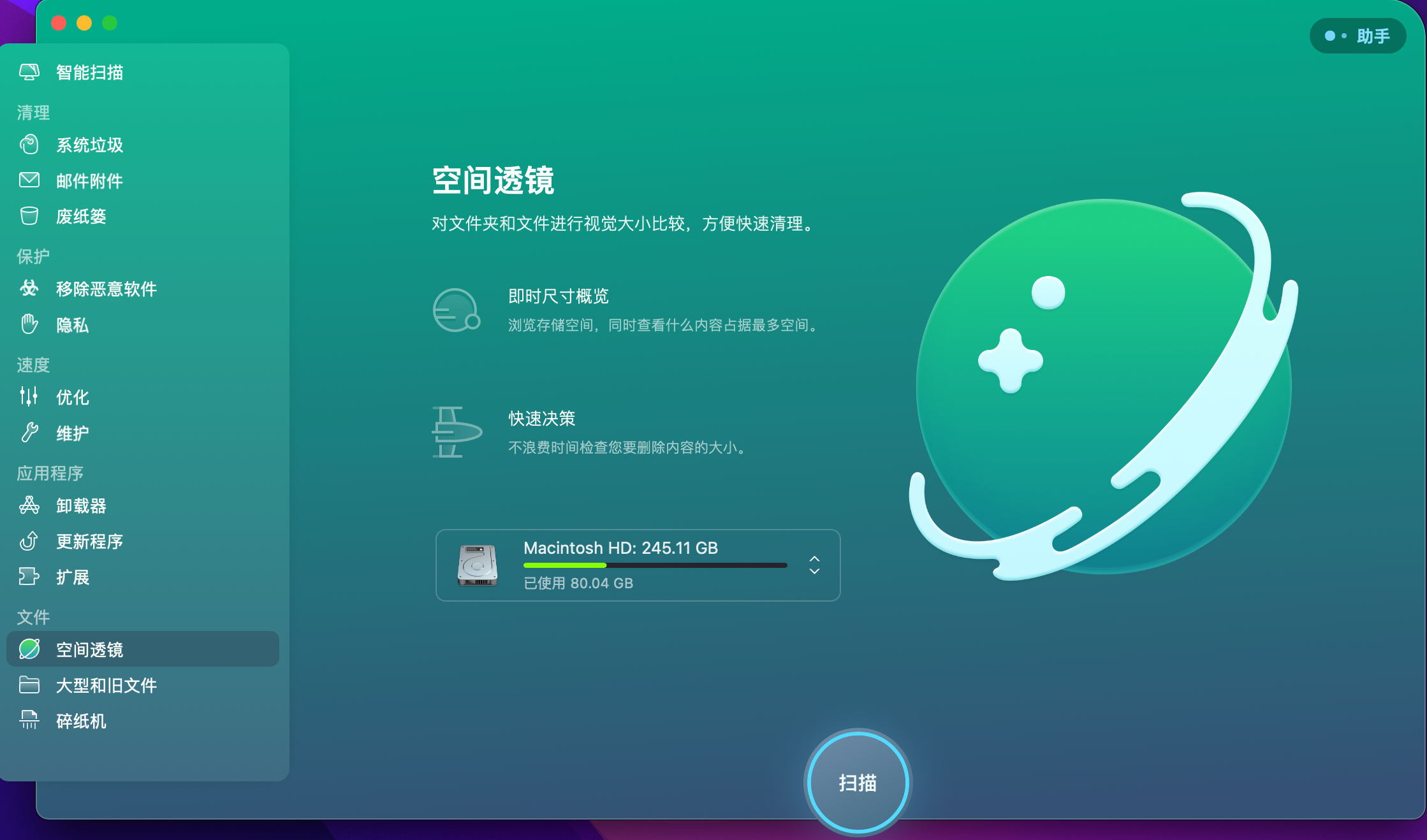Viewport: 1427px width, 840px height.
Task: Open System Junk (系统垃圾) icon
Action: 29,145
